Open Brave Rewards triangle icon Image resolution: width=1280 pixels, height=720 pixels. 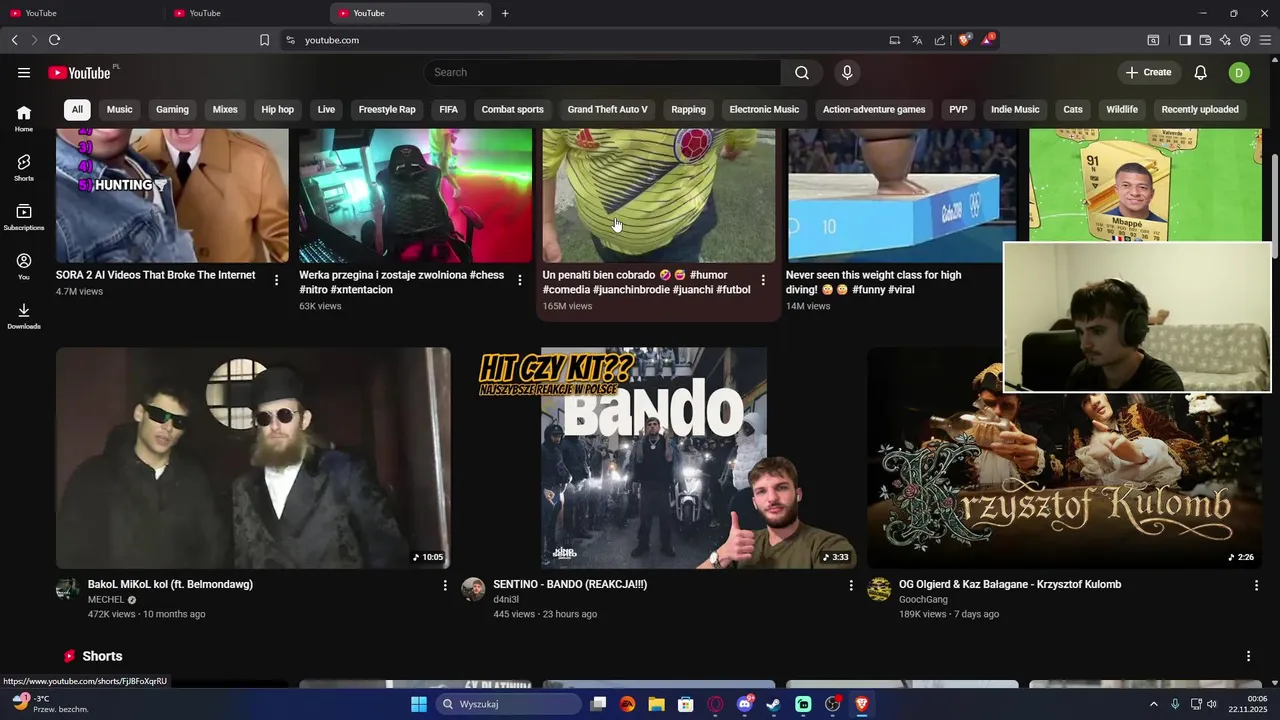click(987, 40)
